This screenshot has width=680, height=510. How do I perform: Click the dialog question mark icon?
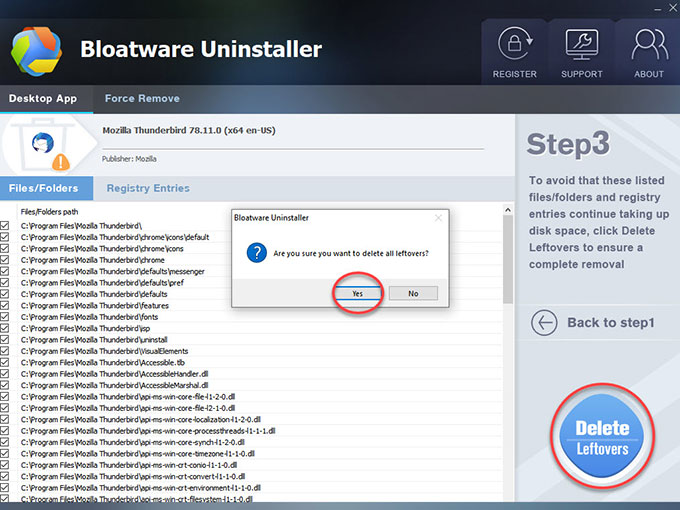[257, 253]
